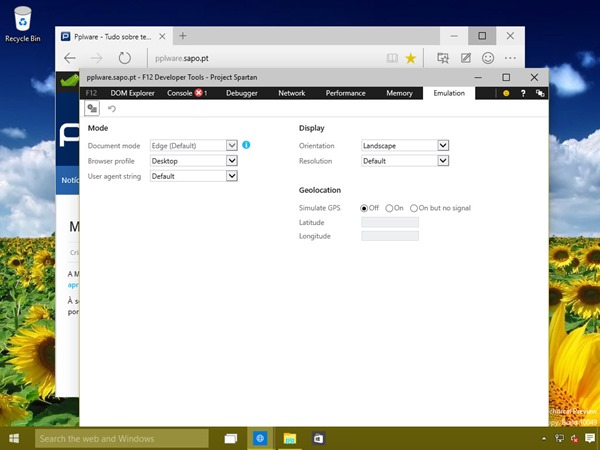The image size is (600, 450).
Task: Click the Longitude input field
Action: click(390, 236)
